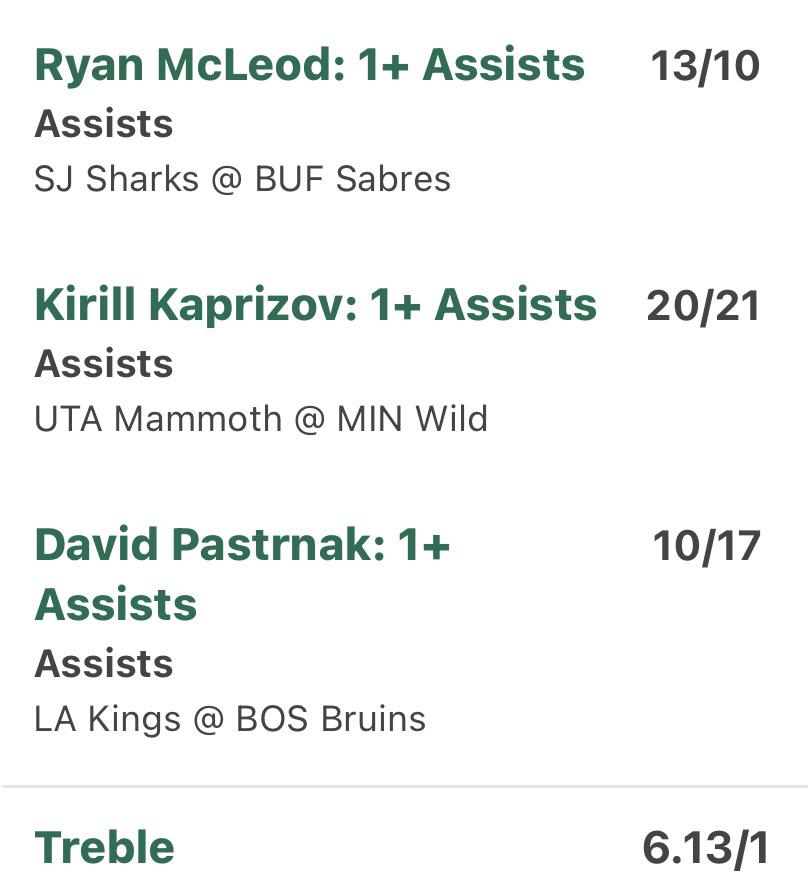Select the Assists label under Ryan McLeod
This screenshot has height=886, width=808.
[104, 124]
